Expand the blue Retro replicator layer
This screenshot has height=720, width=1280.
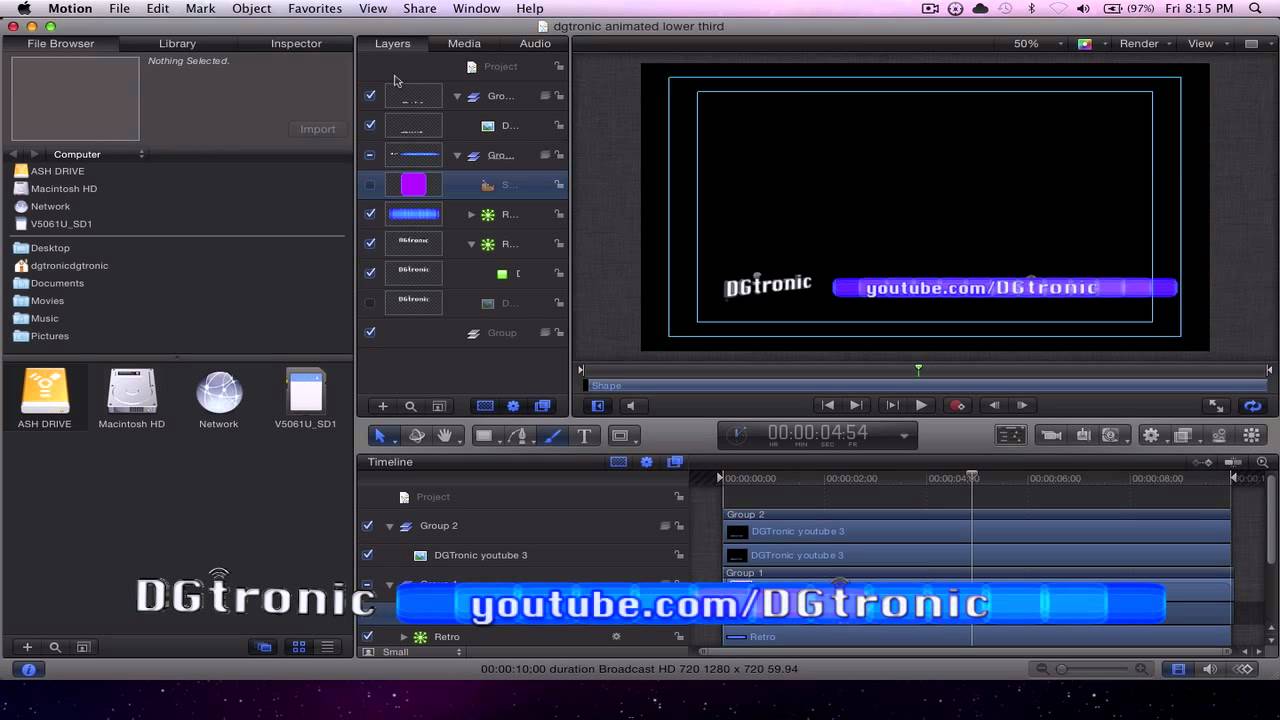pos(472,214)
